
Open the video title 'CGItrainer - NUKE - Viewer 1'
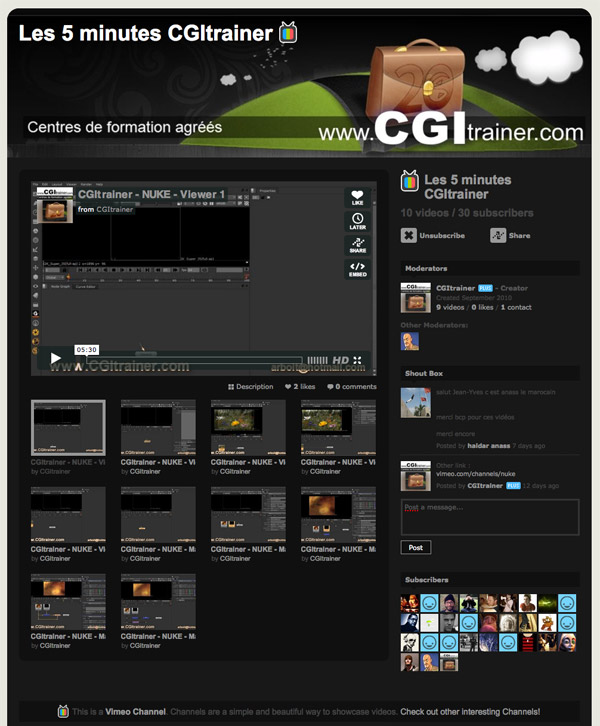pyautogui.click(x=151, y=194)
